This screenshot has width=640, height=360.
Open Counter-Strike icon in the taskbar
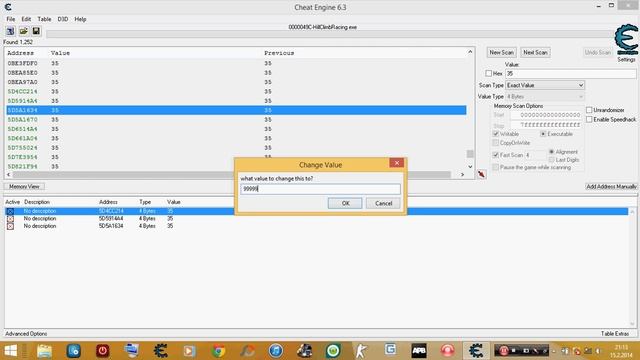click(361, 351)
